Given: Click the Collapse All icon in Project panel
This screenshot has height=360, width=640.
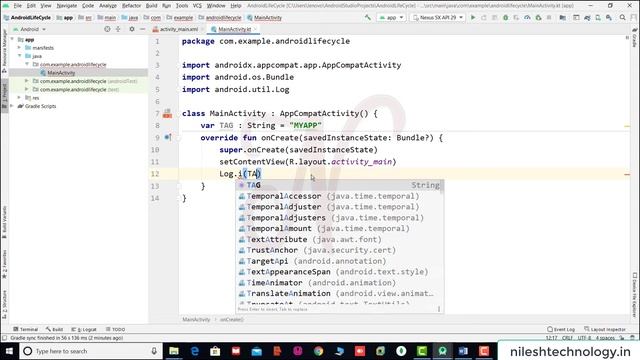Looking at the screenshot, I should (118, 29).
